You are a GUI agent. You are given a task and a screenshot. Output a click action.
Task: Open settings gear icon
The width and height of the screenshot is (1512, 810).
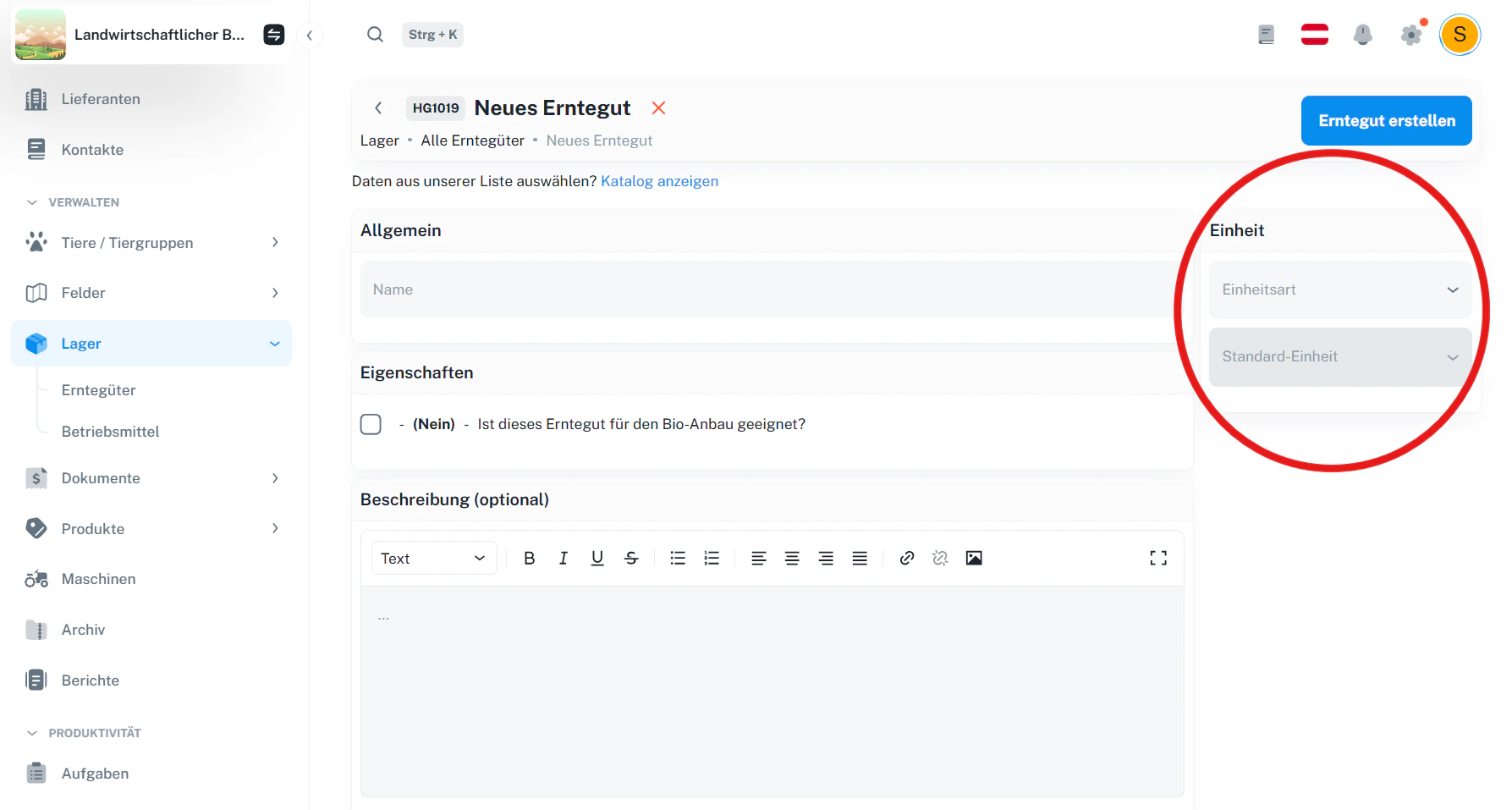tap(1411, 35)
